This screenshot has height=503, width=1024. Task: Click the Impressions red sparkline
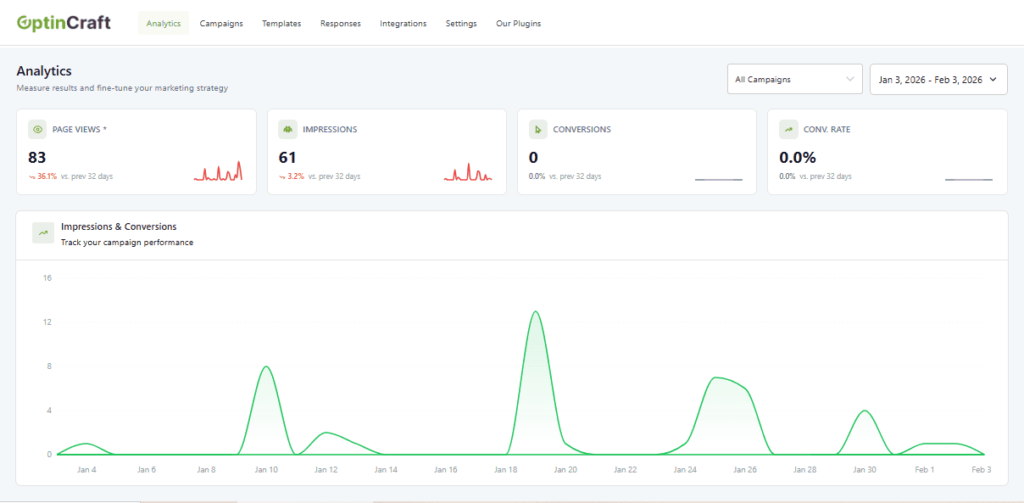[468, 173]
